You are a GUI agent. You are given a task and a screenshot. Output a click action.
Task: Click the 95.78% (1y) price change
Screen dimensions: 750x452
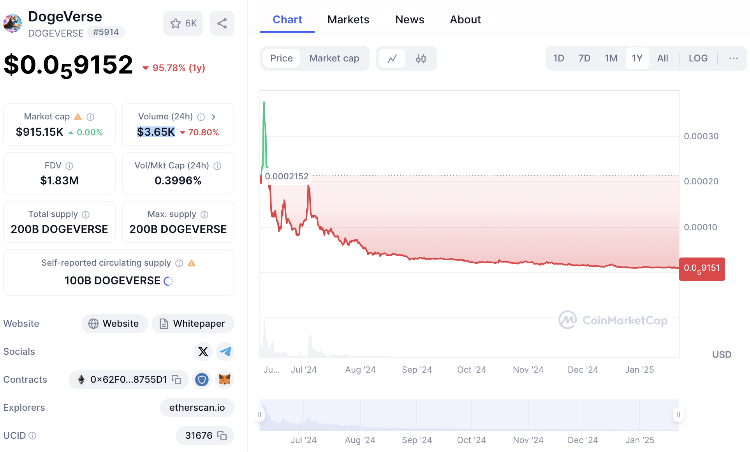pos(174,68)
